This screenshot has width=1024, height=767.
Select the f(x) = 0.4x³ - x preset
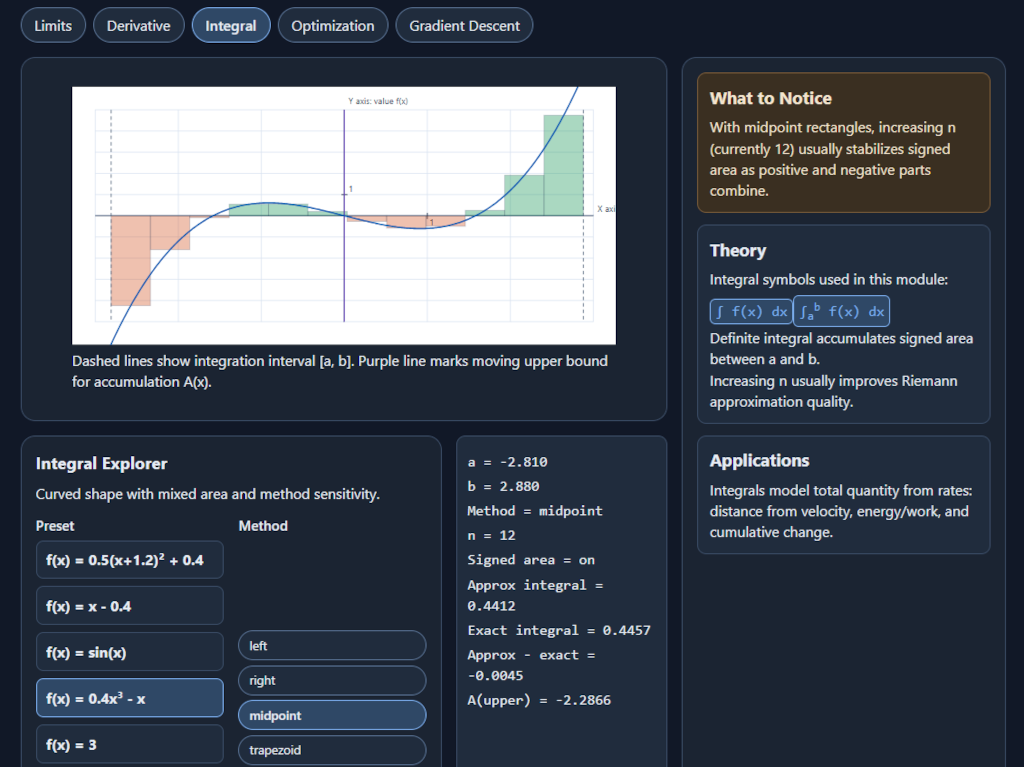(130, 698)
